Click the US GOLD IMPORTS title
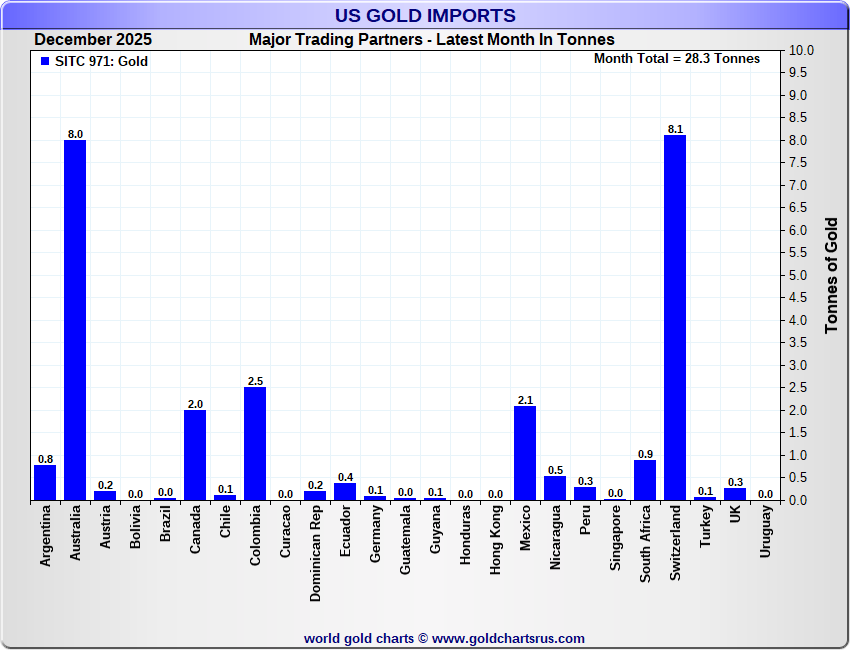Viewport: 850px width, 650px height. (425, 15)
